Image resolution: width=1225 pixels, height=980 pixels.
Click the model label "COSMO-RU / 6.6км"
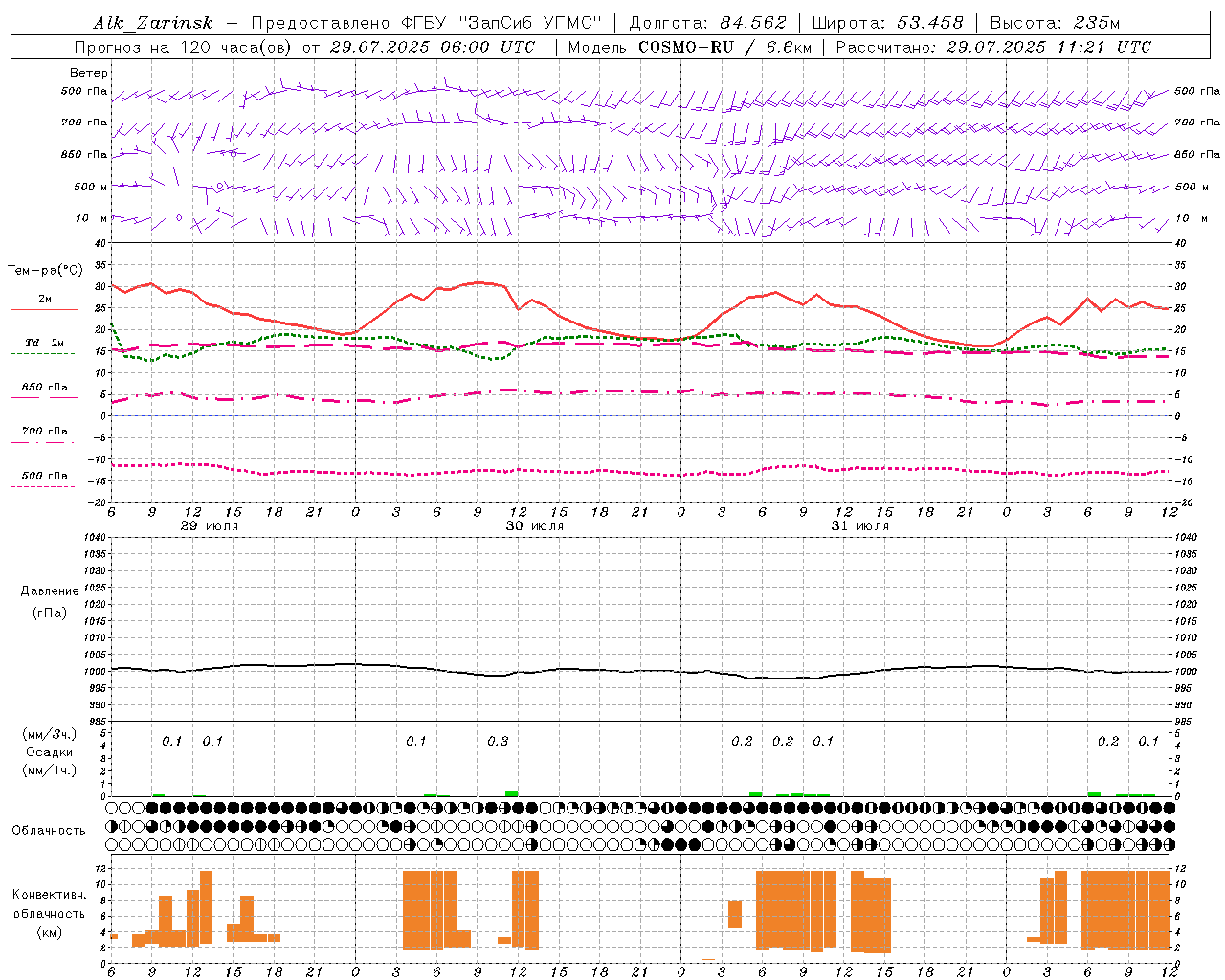tap(725, 47)
